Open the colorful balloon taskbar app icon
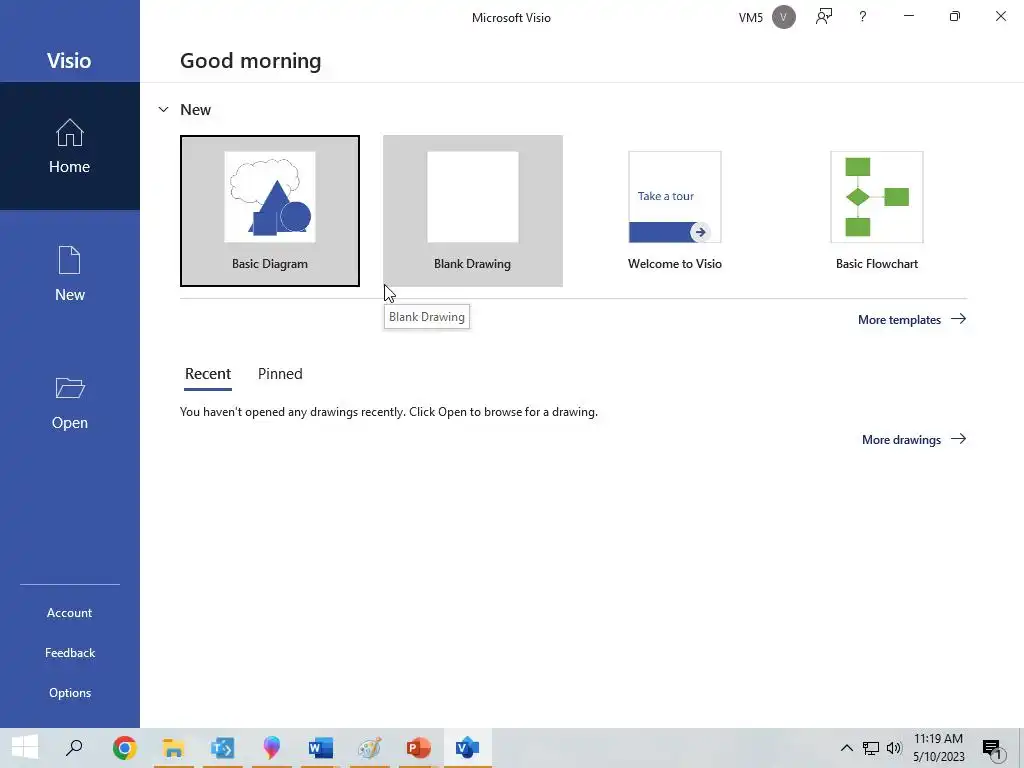The image size is (1024, 768). 272,748
